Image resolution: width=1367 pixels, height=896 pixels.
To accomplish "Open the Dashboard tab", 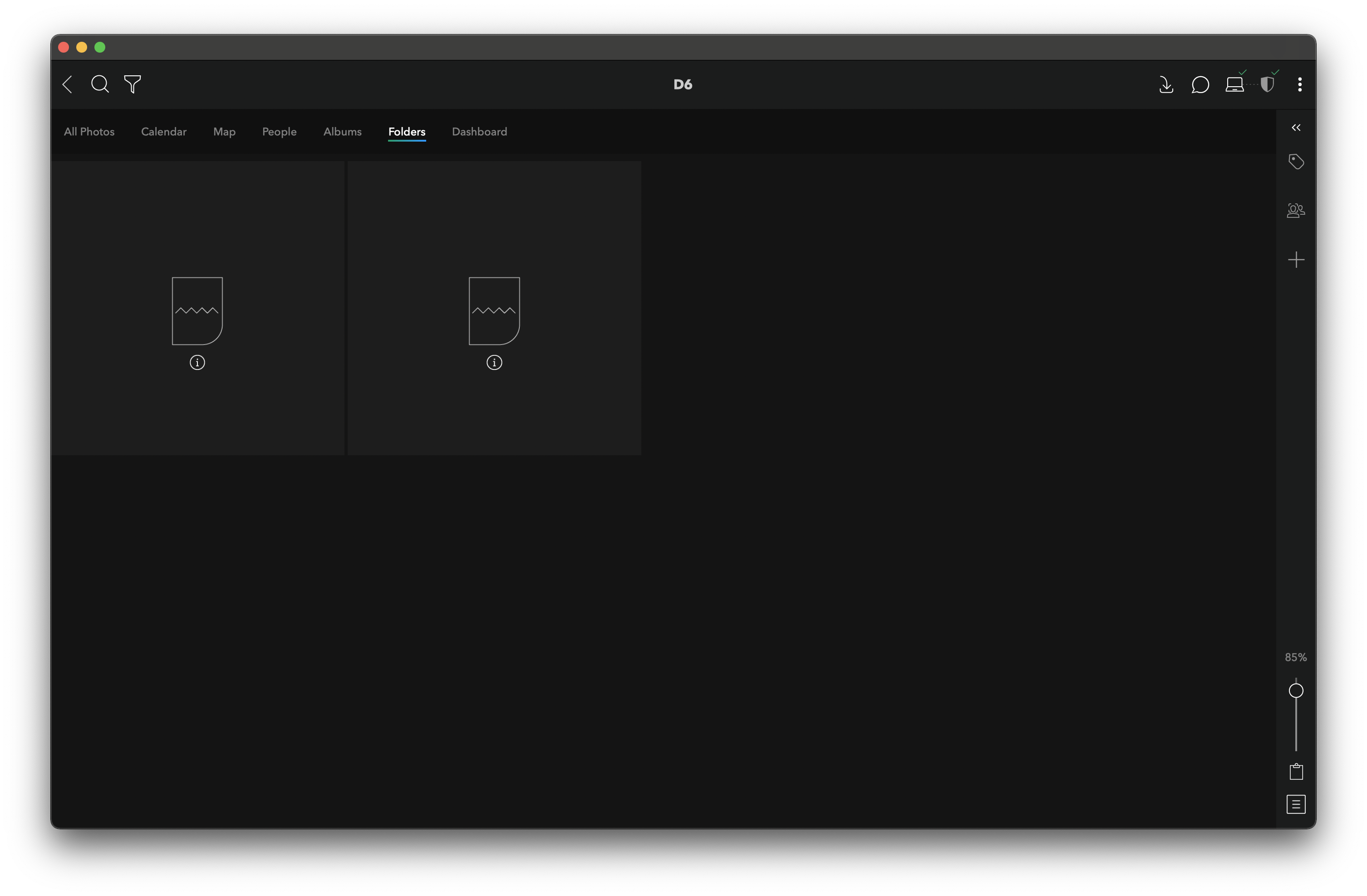I will (x=479, y=132).
